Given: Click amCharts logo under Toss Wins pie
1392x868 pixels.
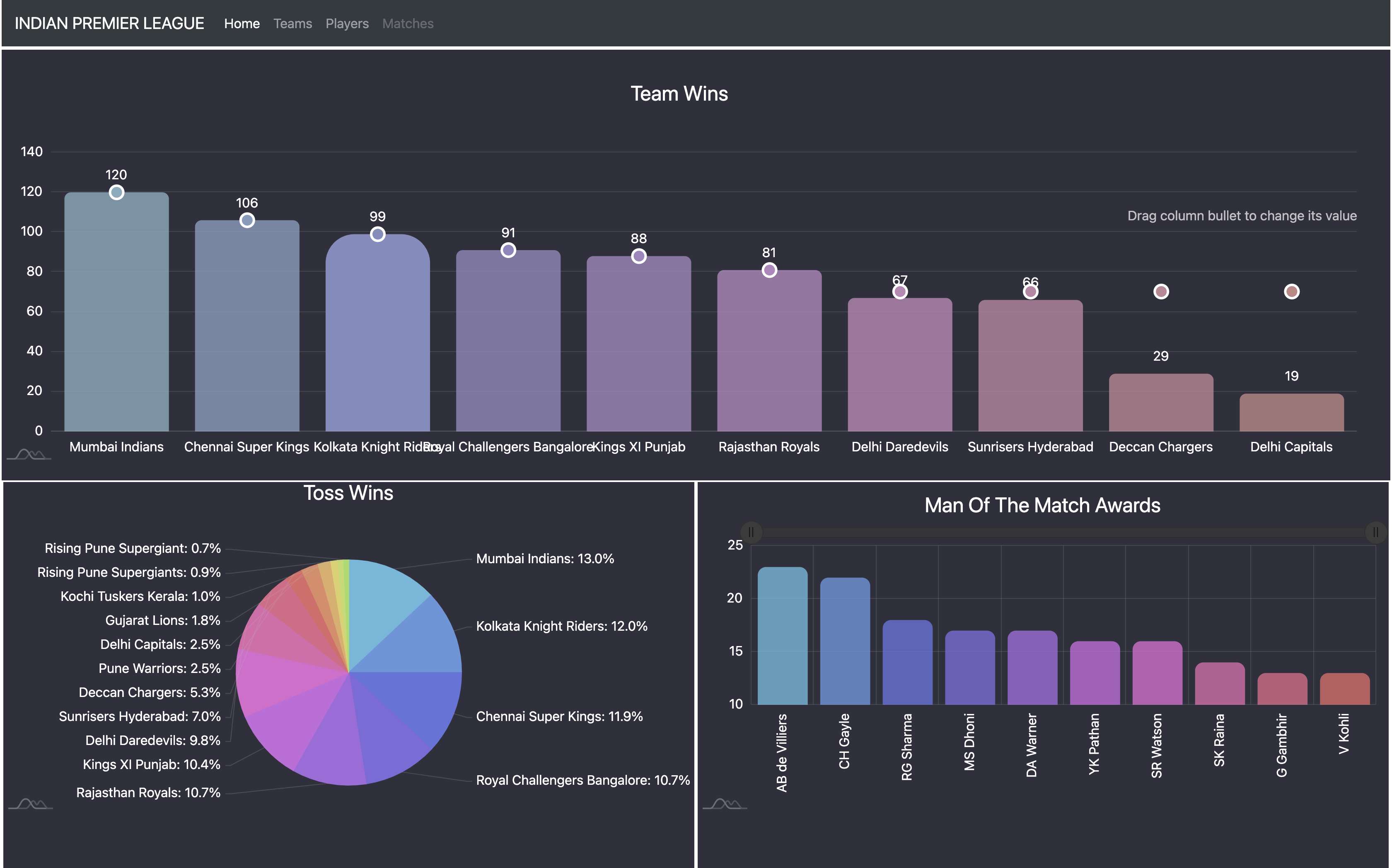Looking at the screenshot, I should click(30, 804).
